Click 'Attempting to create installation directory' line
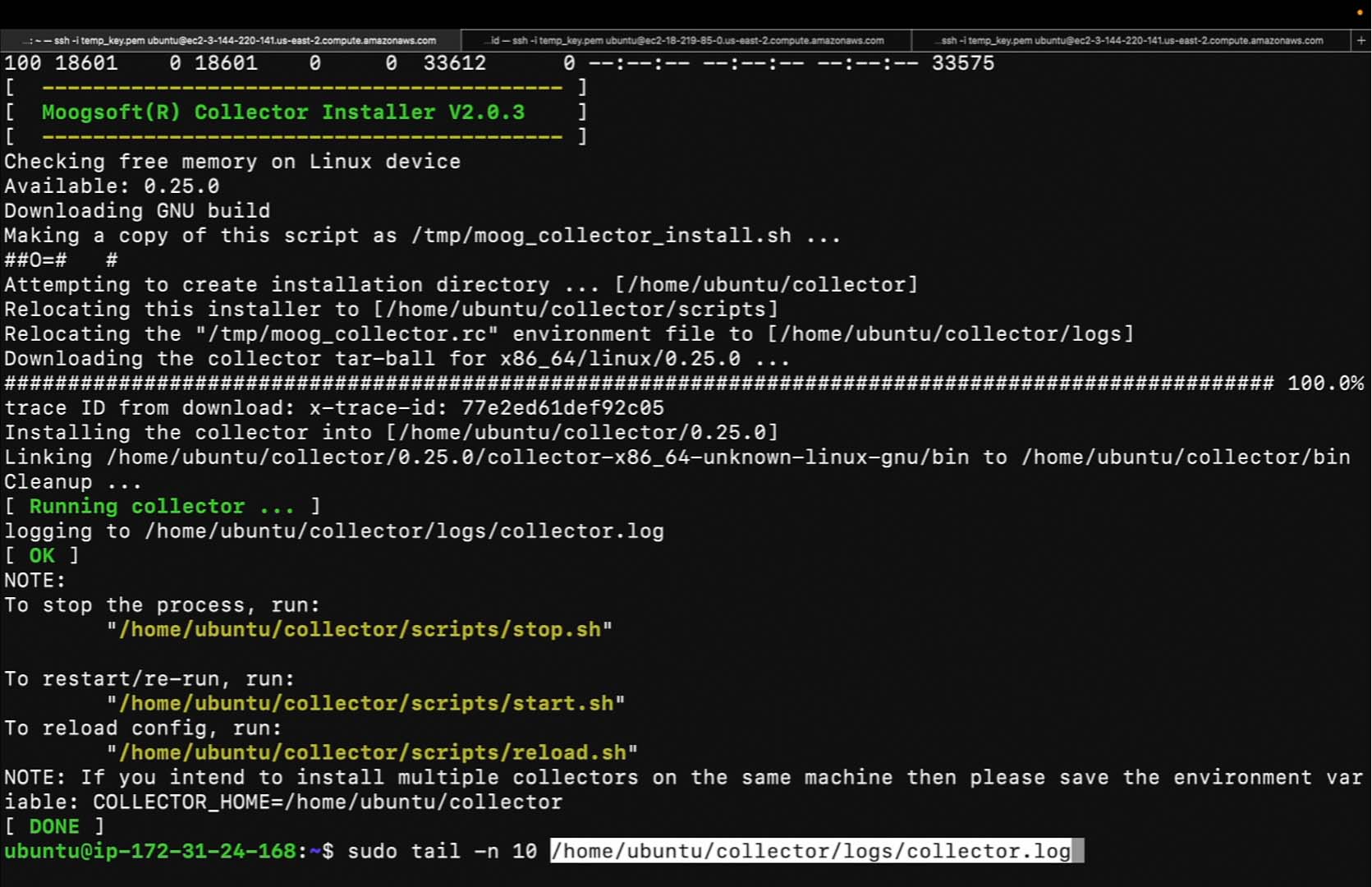This screenshot has width=1372, height=887. [461, 284]
